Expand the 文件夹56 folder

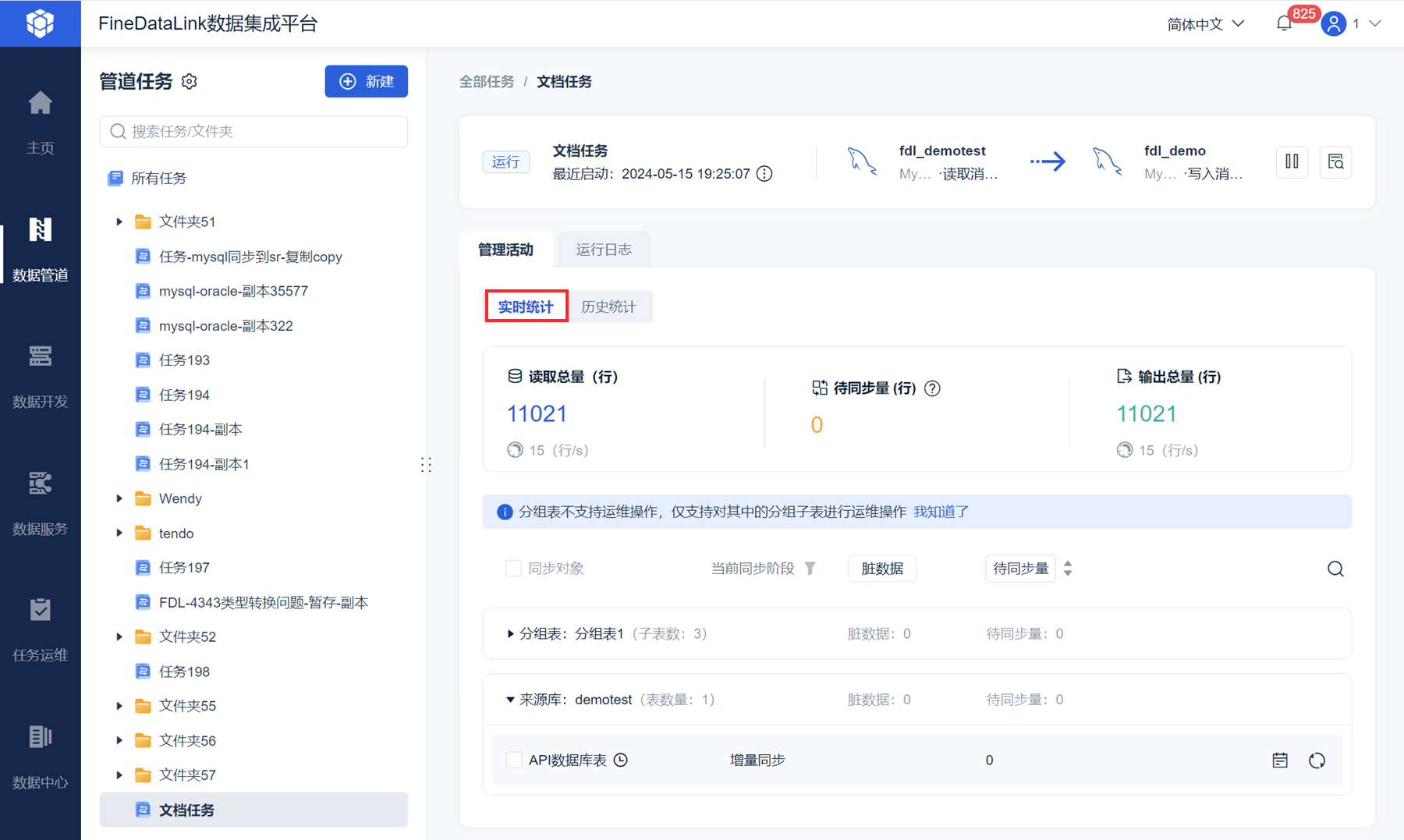[x=119, y=740]
